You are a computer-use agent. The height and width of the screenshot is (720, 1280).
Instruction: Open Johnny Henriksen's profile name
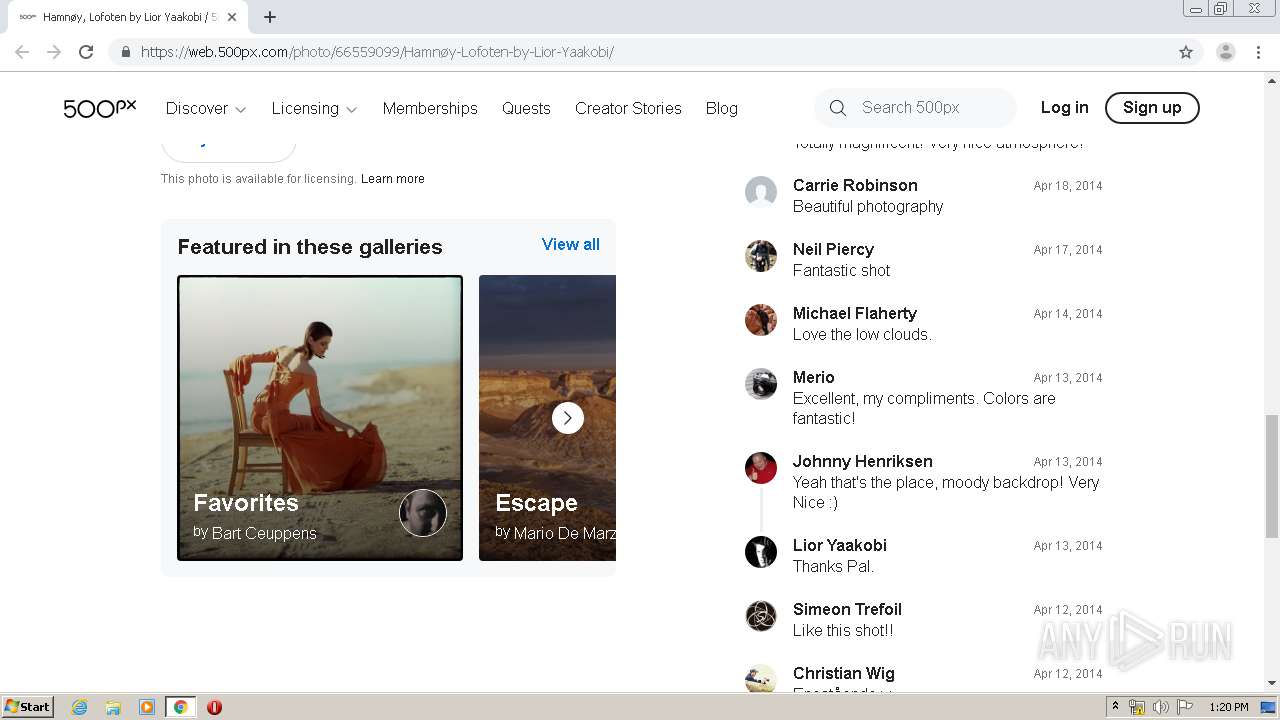point(863,461)
